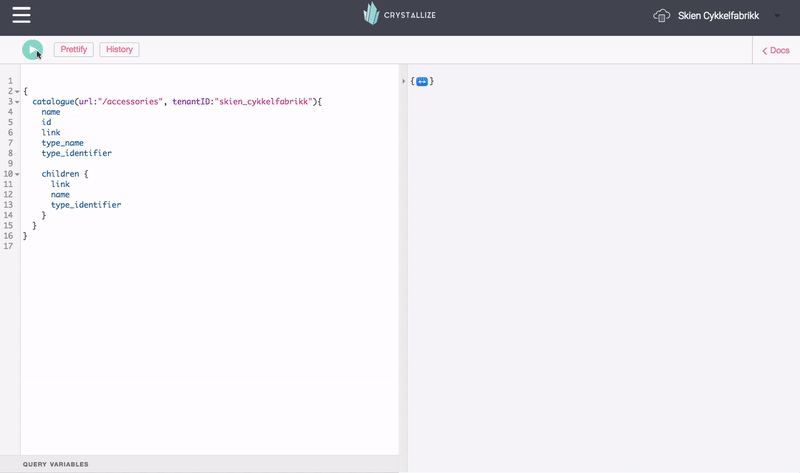Viewport: 800px width, 473px height.
Task: Collapse the children block at line 10
Action: coord(17,174)
